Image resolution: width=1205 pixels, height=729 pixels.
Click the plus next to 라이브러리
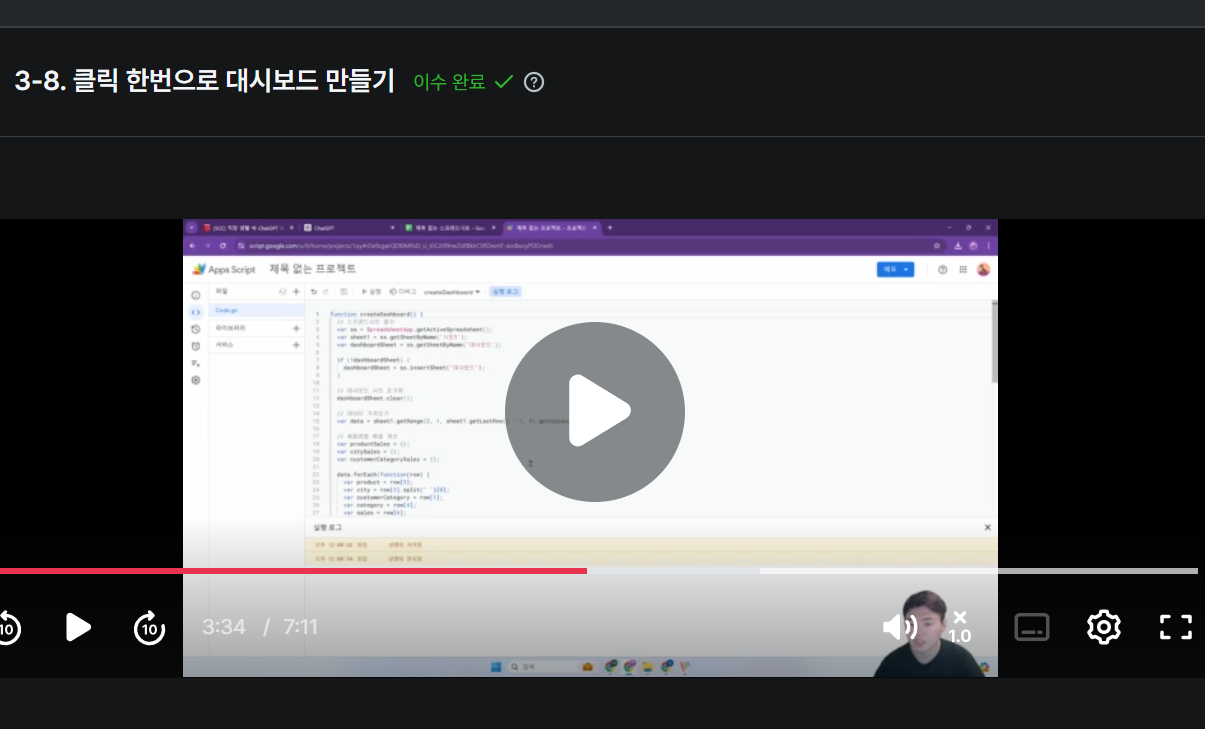click(x=296, y=328)
